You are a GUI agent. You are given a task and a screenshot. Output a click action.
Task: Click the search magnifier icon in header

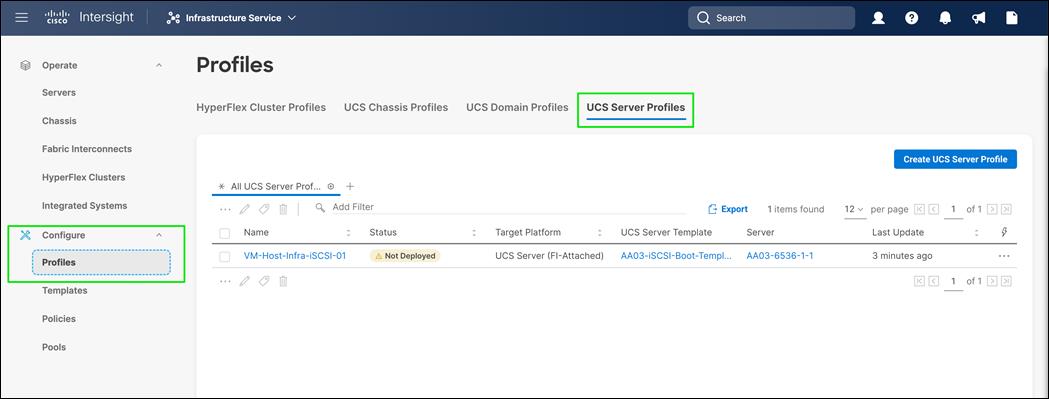[703, 18]
